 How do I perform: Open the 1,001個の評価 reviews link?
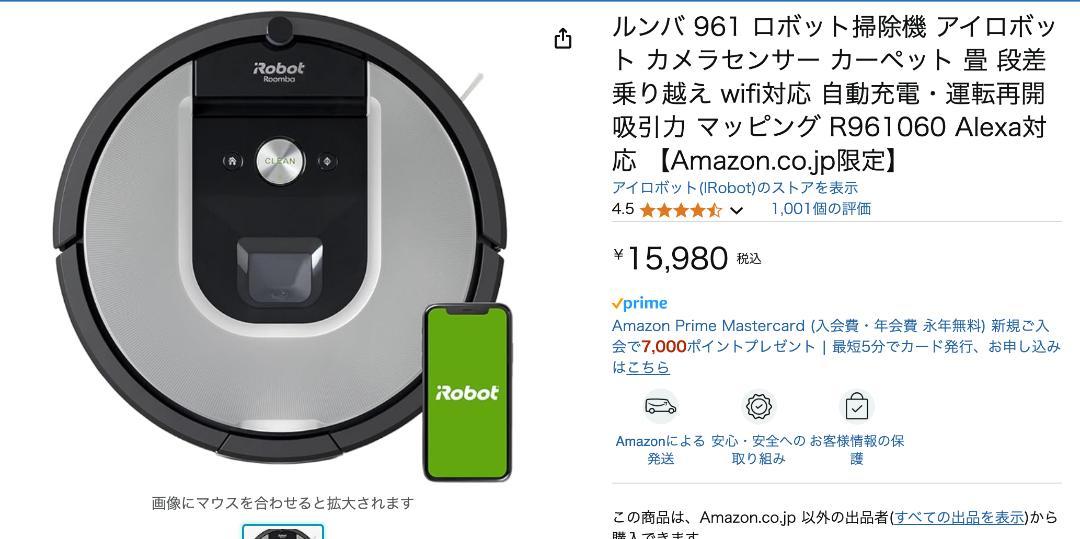(x=820, y=209)
